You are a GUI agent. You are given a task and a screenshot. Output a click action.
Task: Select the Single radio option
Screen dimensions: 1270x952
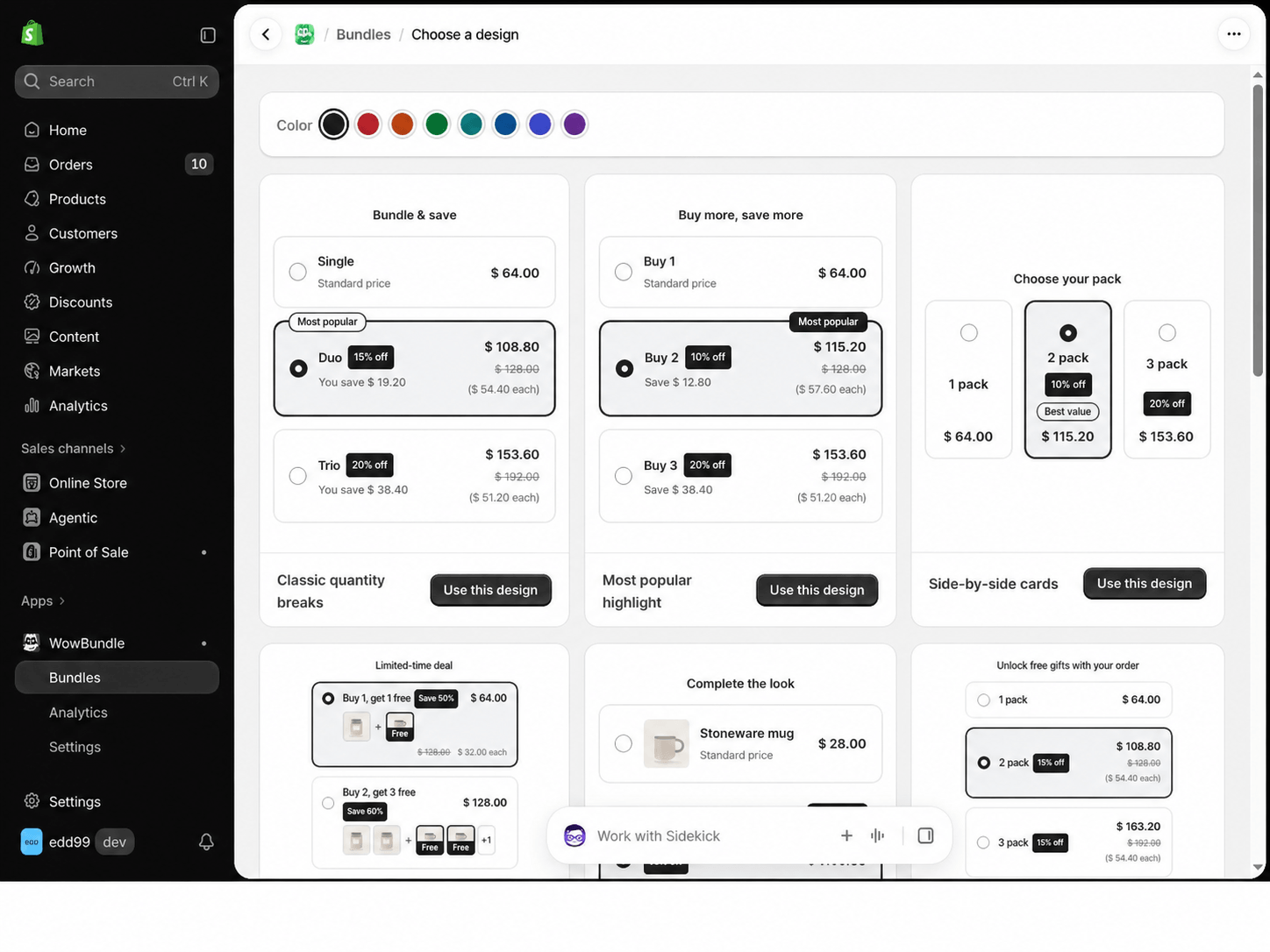[x=298, y=272]
